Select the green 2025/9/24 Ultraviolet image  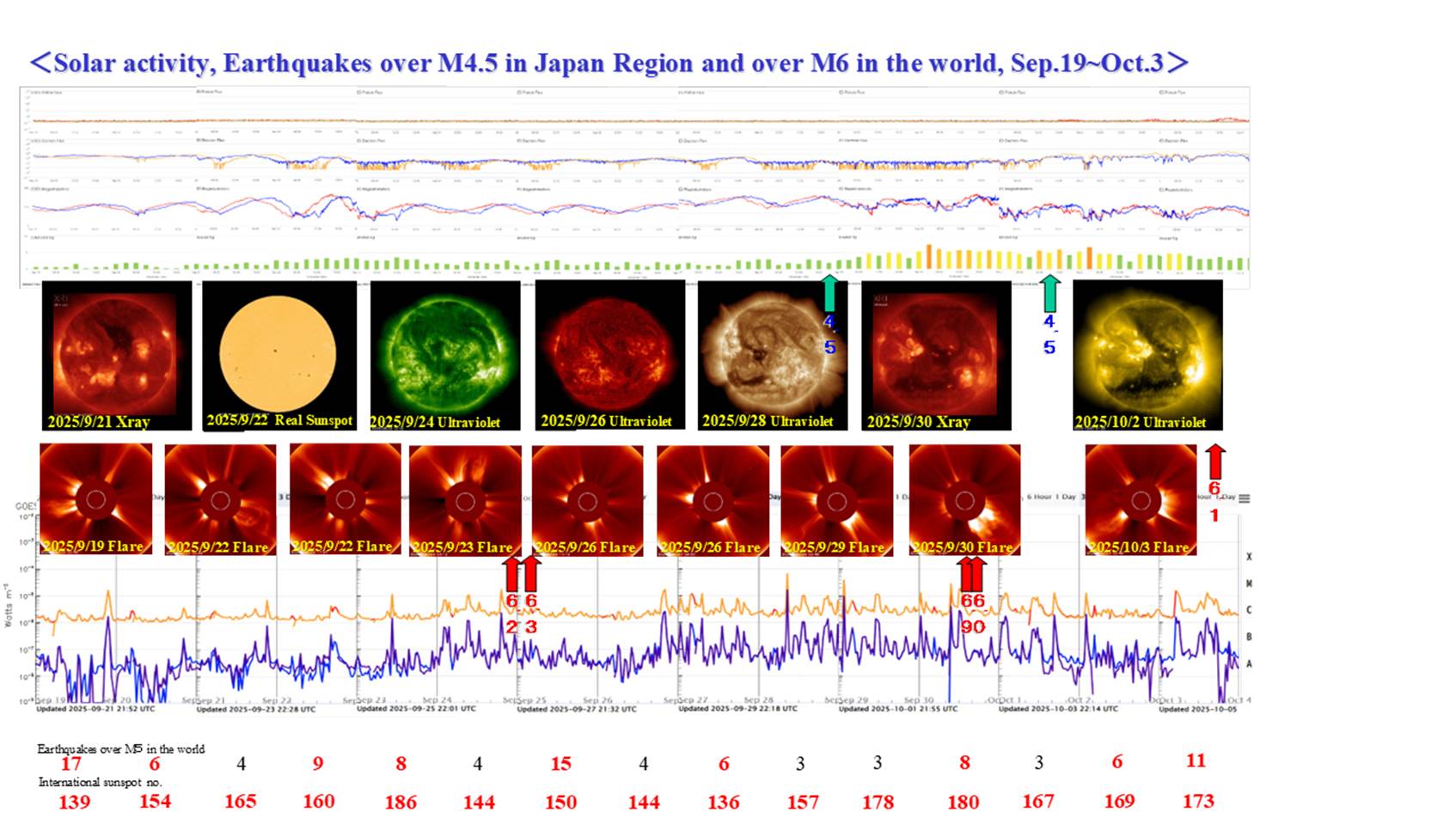pos(445,355)
